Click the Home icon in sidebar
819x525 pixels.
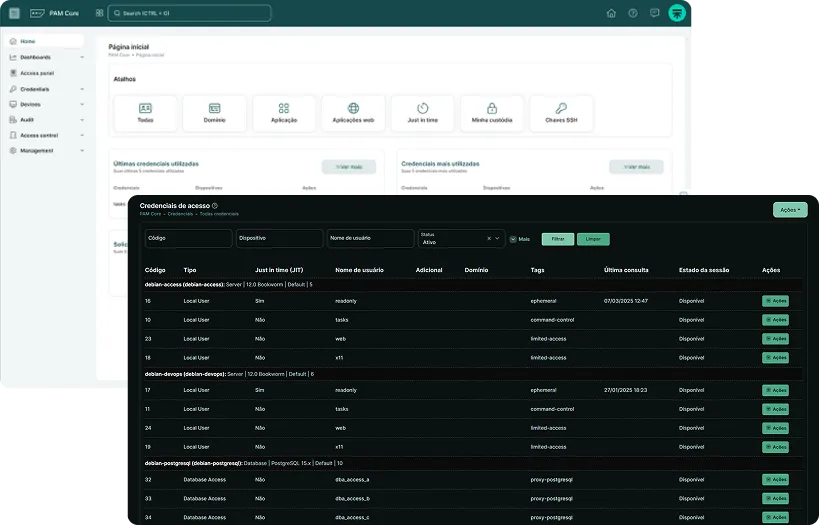13,41
